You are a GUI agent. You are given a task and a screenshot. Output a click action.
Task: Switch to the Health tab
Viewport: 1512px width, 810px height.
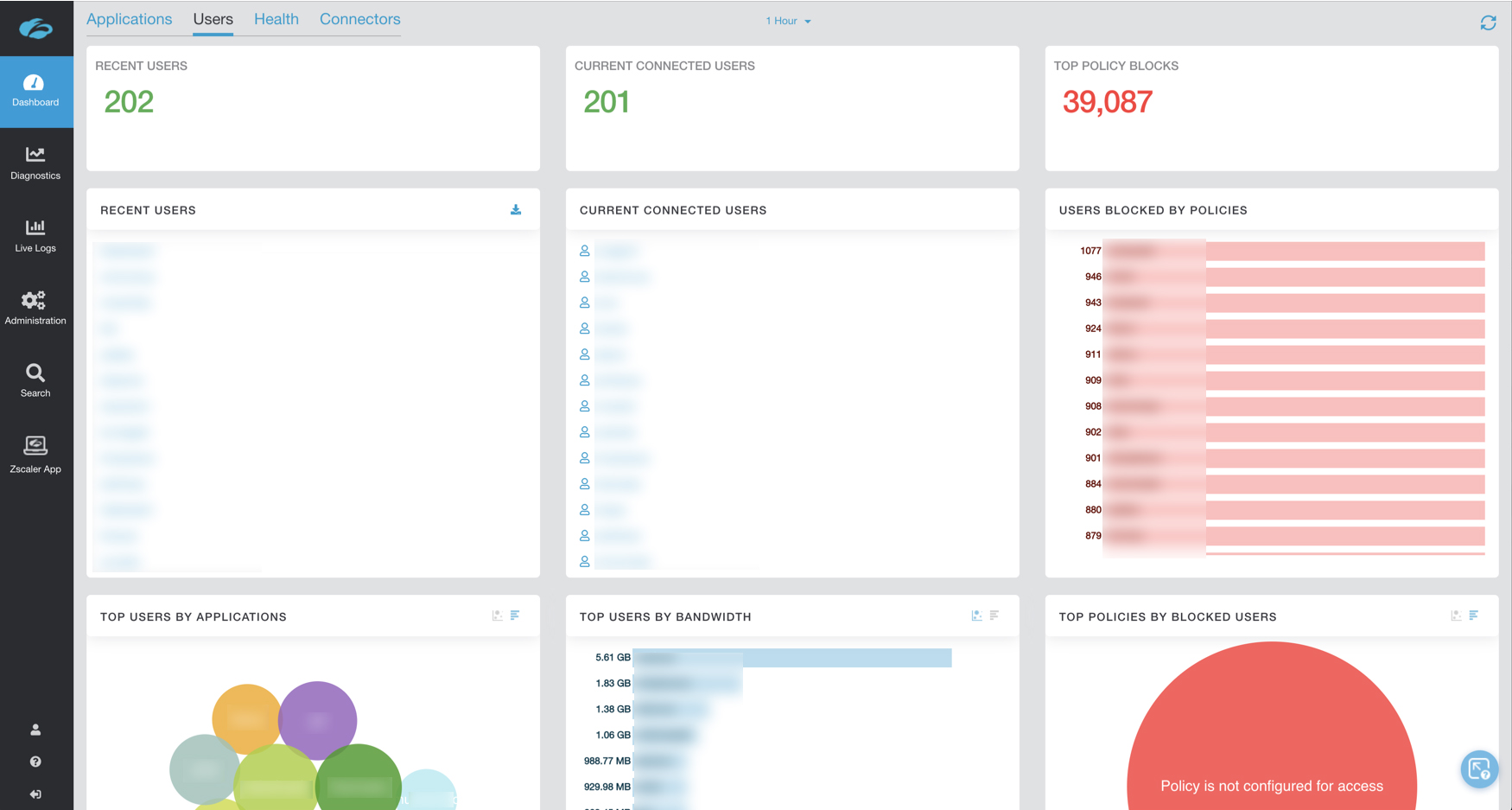(276, 19)
